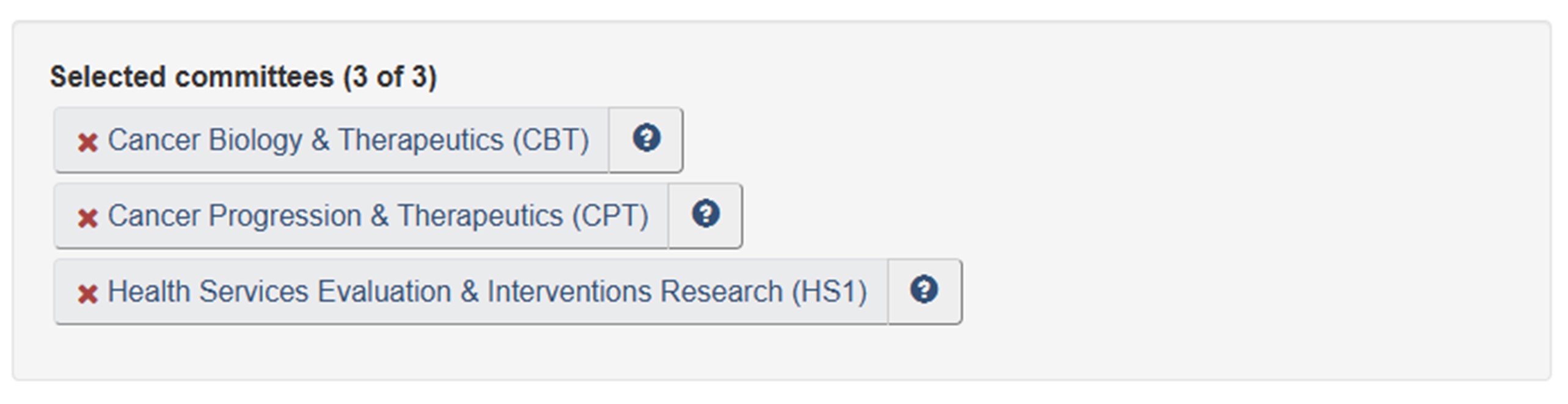This screenshot has width=1568, height=404.
Task: Click the Selected committees heading
Action: (192, 77)
